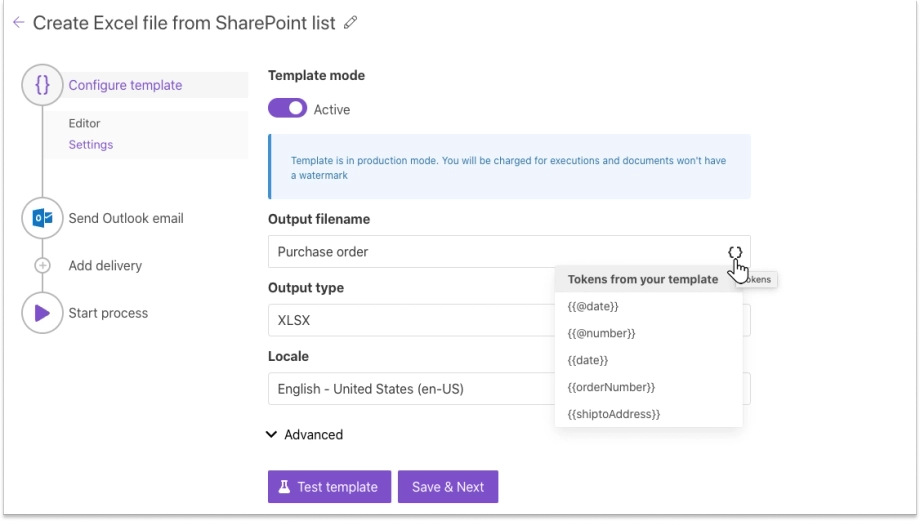Select Start process step label
The width and height of the screenshot is (920, 521).
coord(108,313)
